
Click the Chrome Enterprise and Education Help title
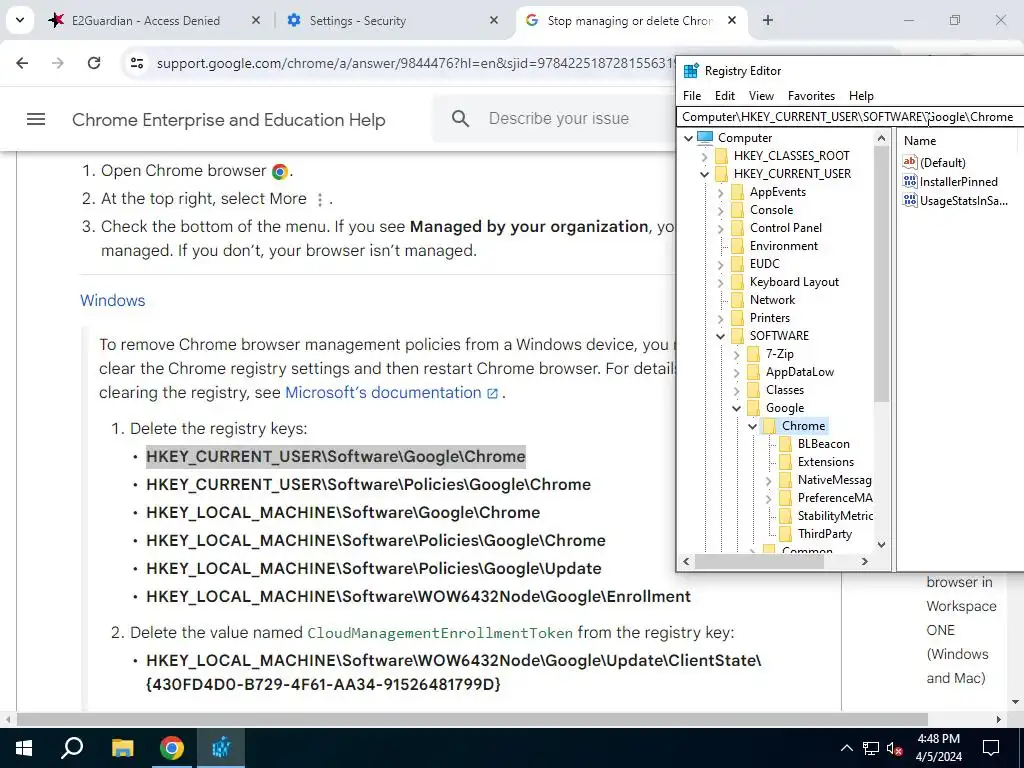tap(229, 120)
